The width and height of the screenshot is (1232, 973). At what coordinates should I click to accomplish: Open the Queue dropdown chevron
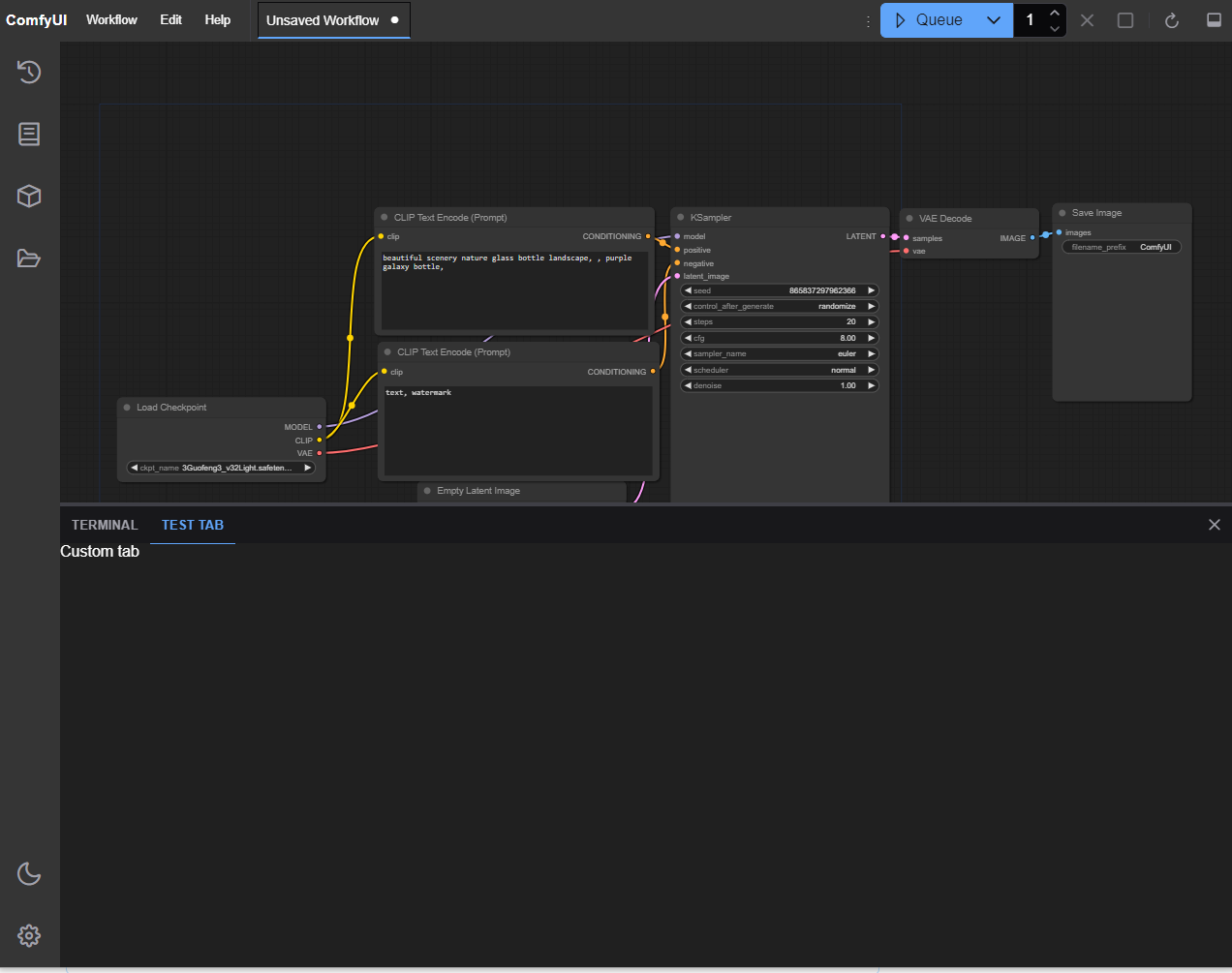[x=994, y=19]
